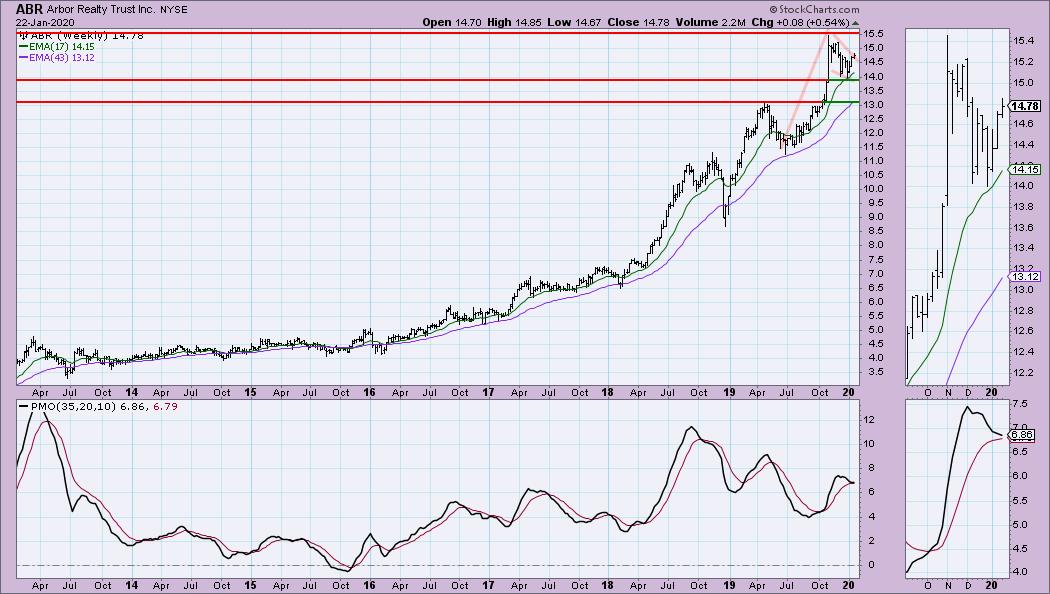Click the top red resistance line at 15.5

point(438,32)
